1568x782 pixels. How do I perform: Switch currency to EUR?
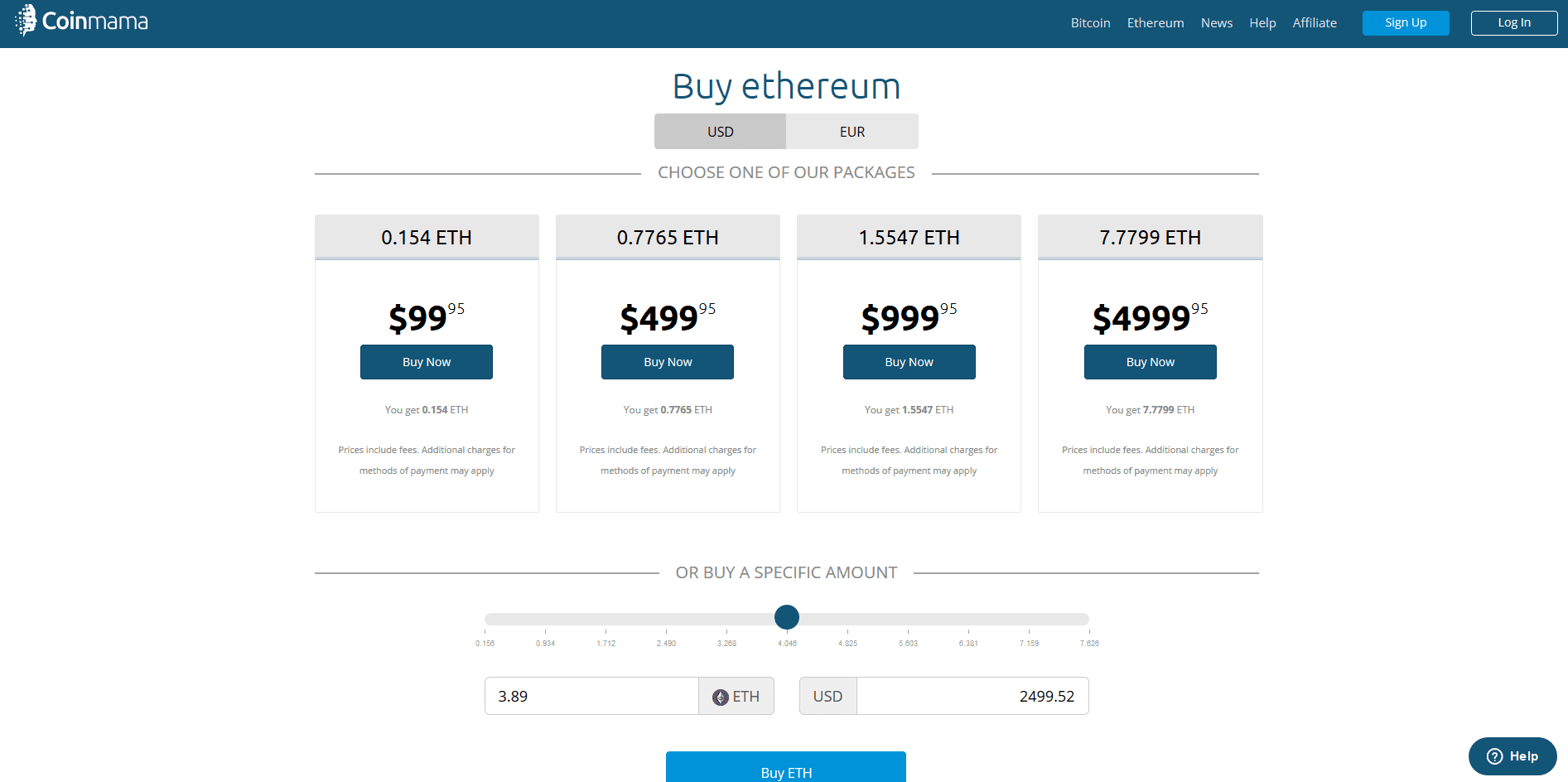(852, 132)
